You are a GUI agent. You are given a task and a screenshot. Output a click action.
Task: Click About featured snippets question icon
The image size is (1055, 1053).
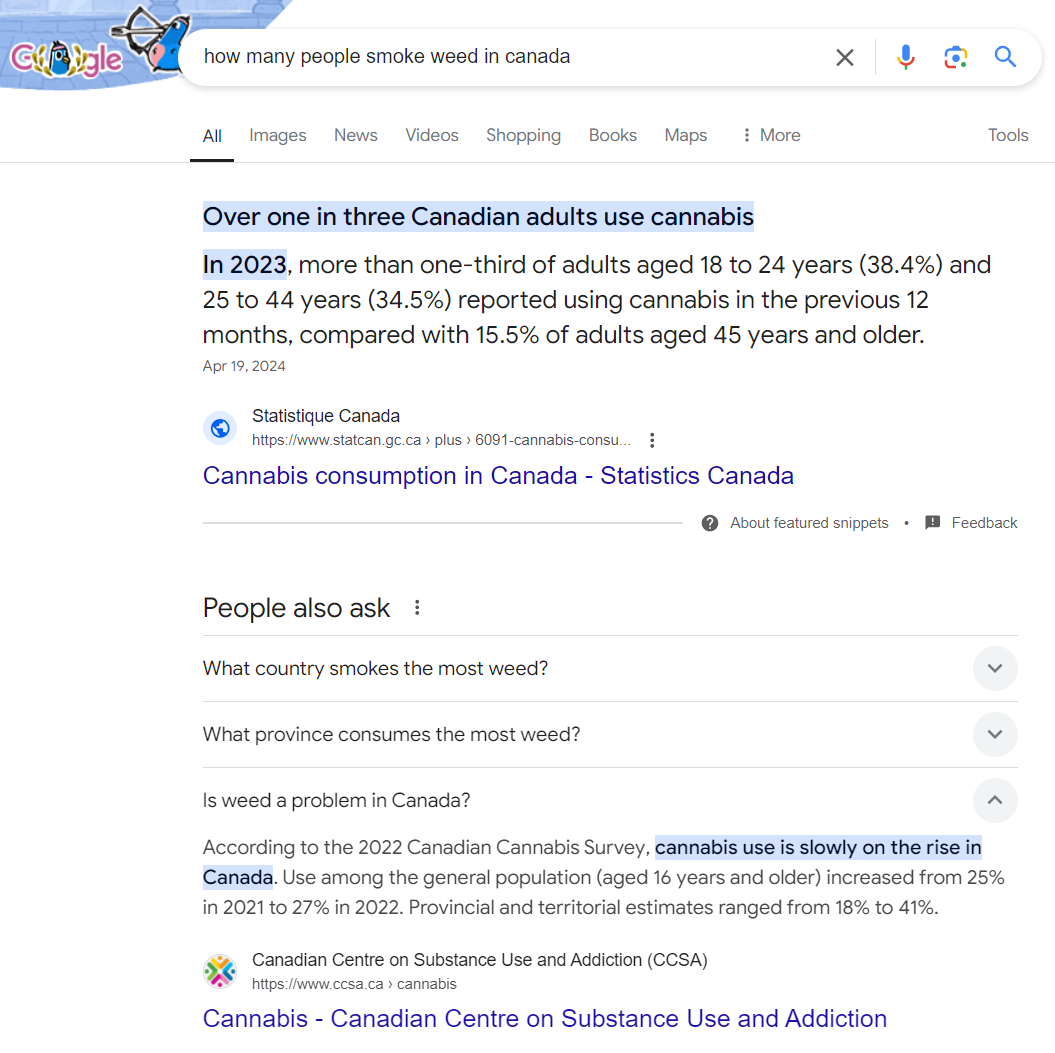(x=709, y=523)
